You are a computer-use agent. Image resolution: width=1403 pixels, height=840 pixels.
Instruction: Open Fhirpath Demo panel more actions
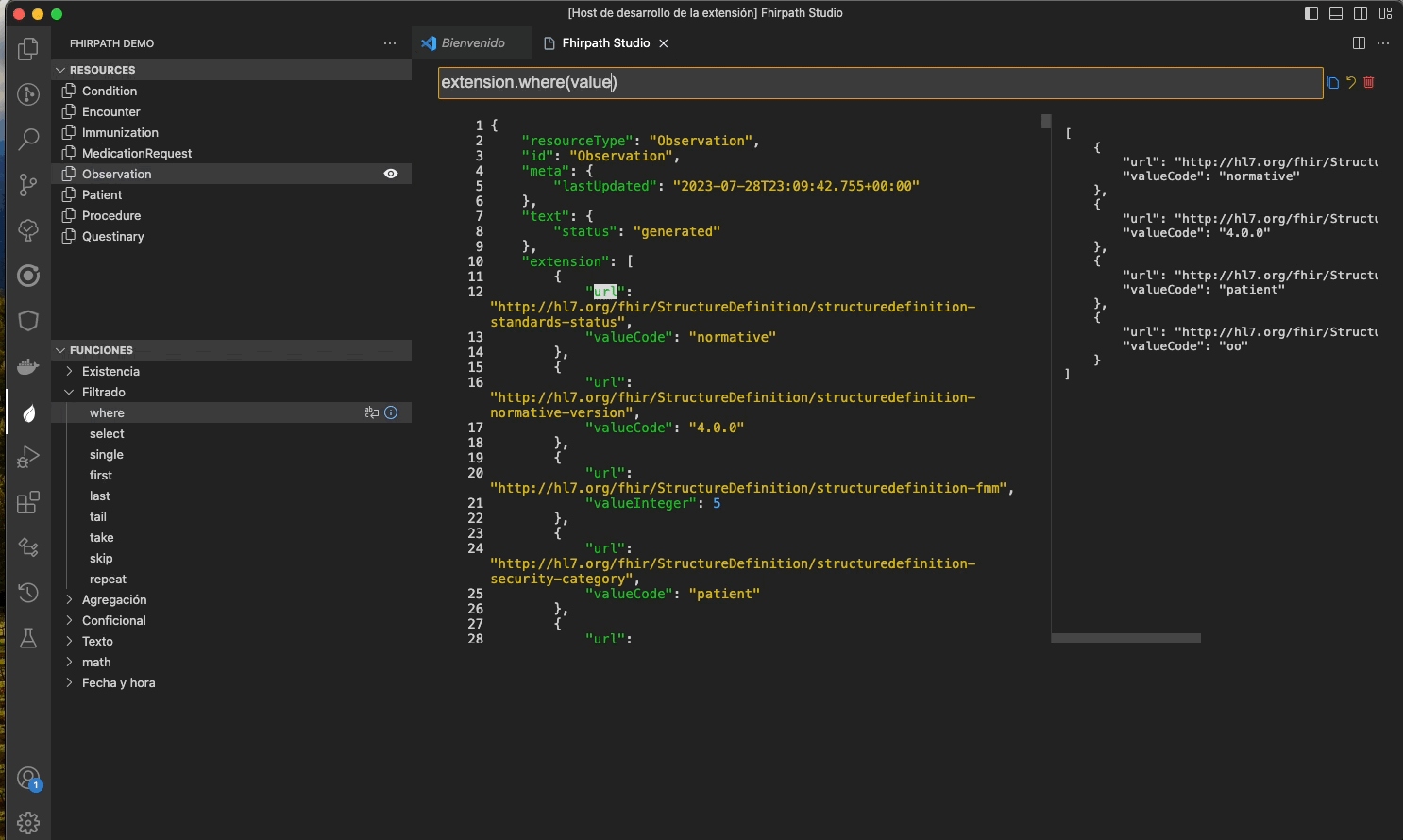[x=390, y=43]
